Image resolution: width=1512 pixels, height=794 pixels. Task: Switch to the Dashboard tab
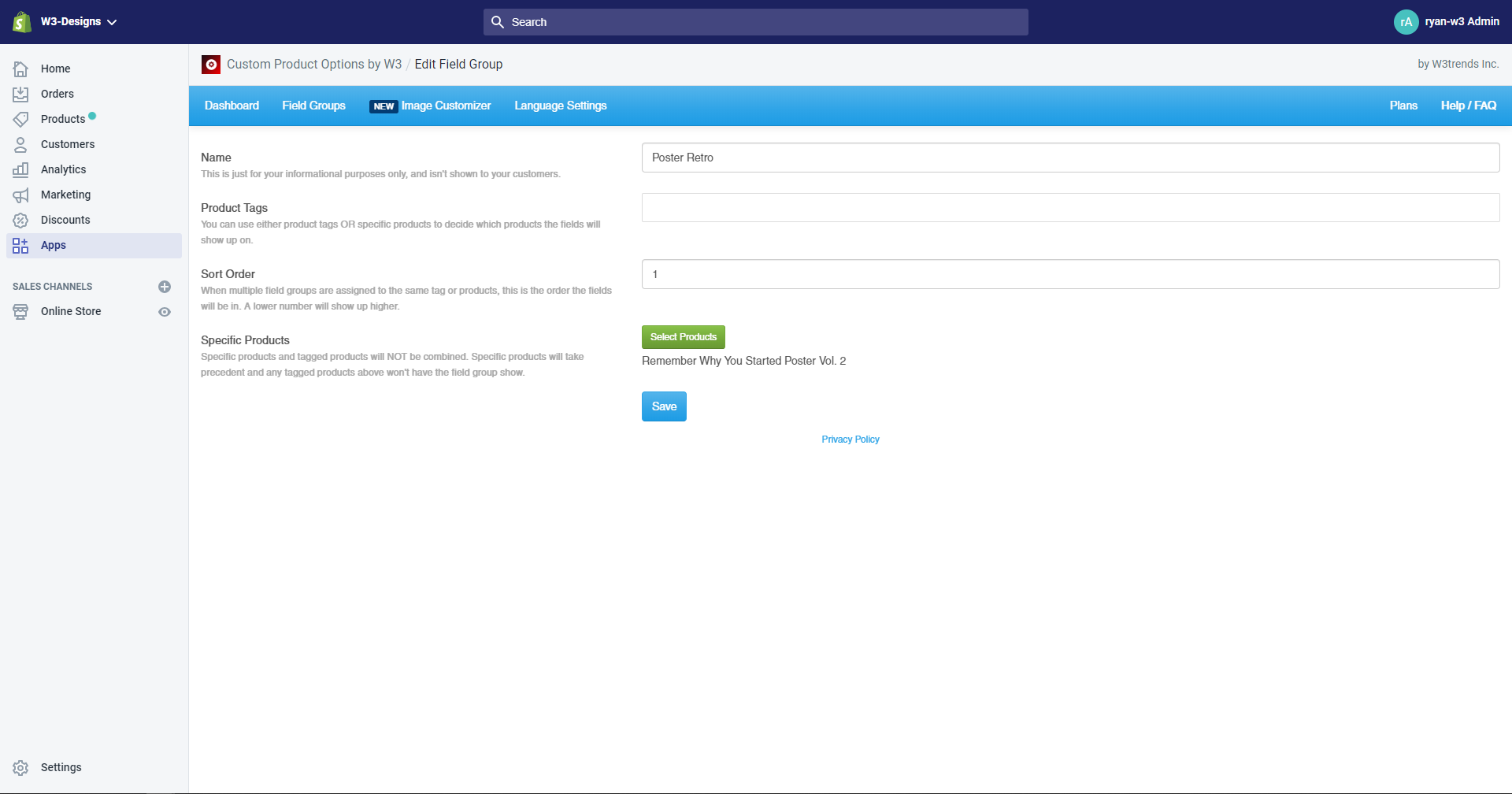[x=232, y=106]
